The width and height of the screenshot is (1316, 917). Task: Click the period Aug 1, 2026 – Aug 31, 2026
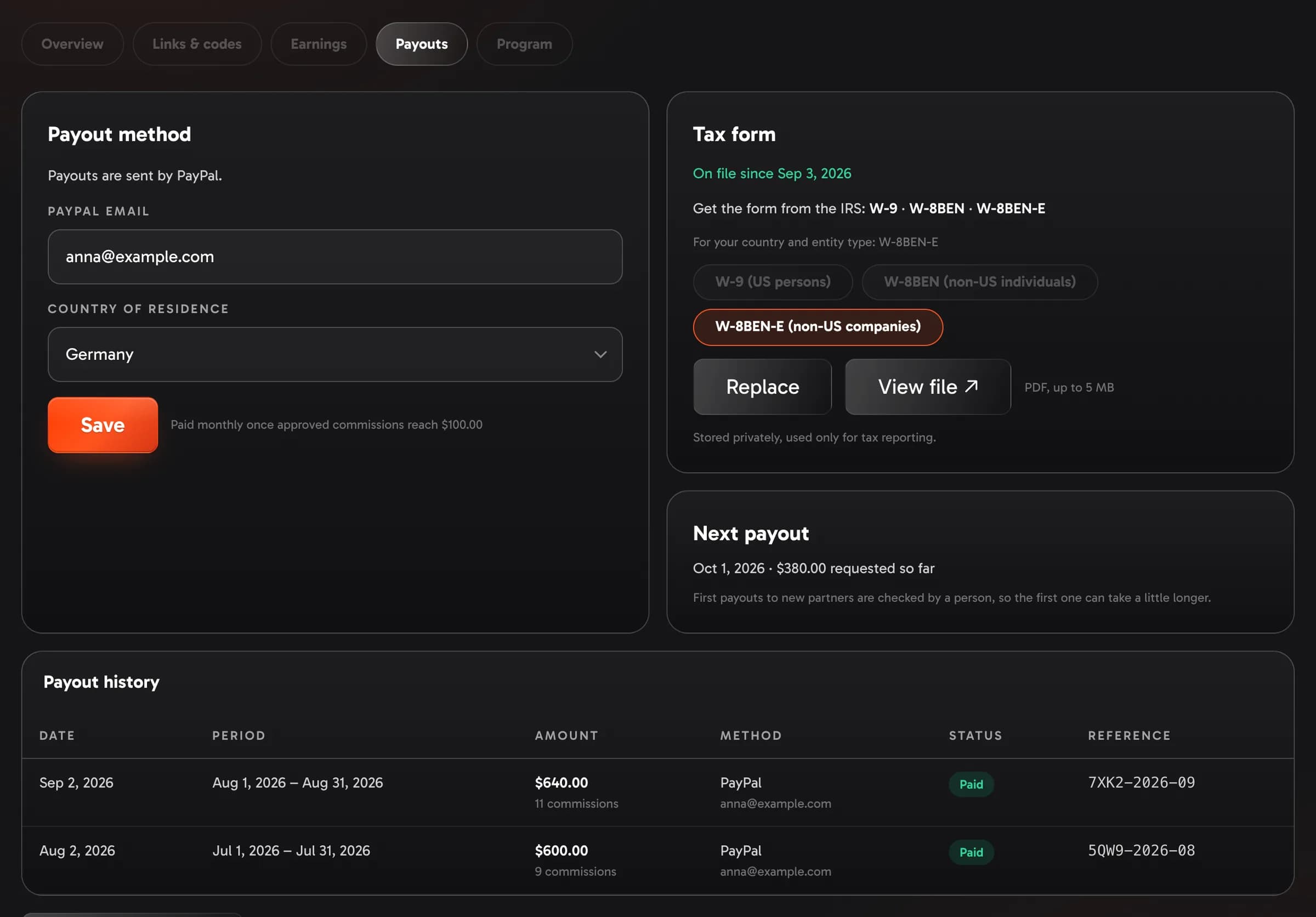[298, 782]
